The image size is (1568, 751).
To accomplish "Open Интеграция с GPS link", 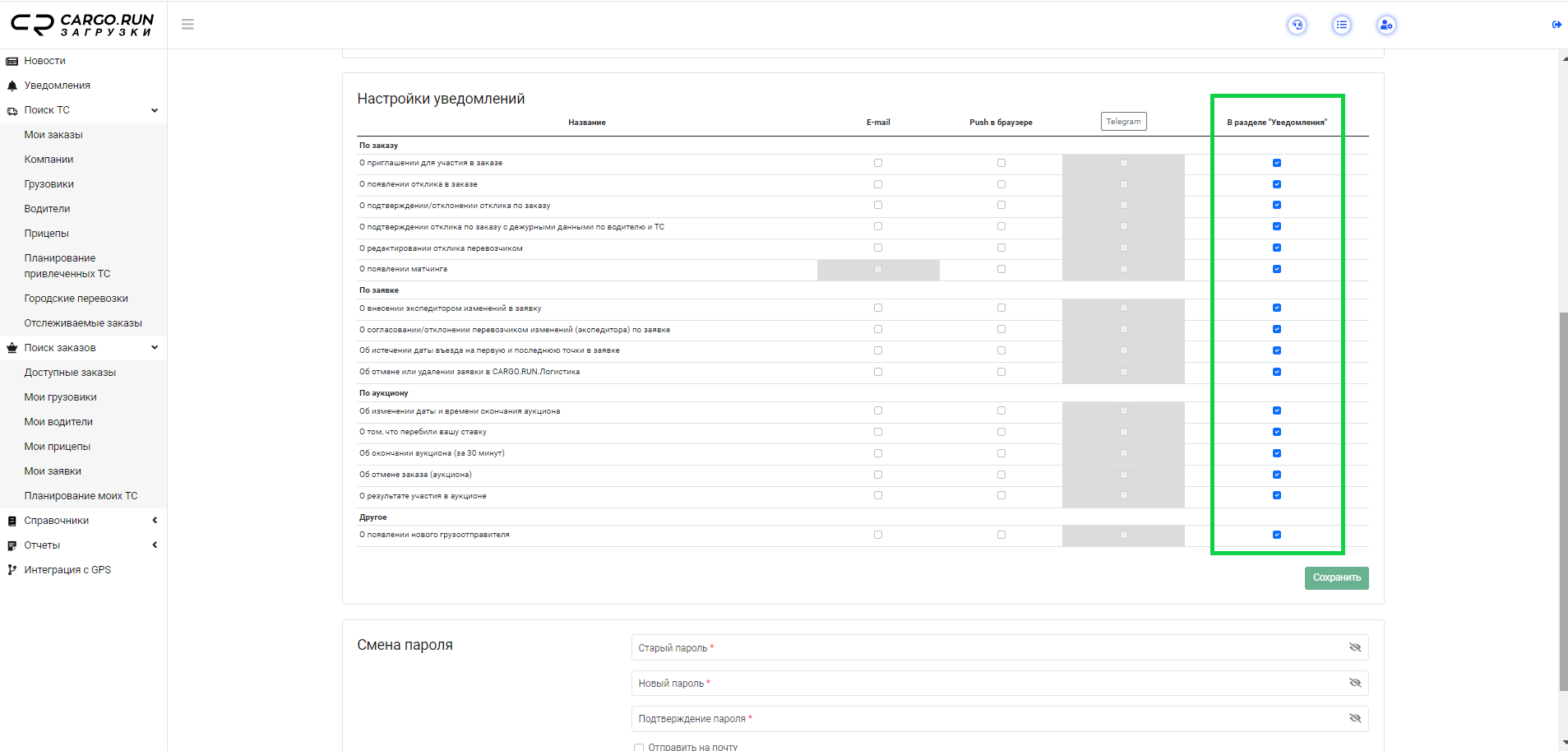I will pos(67,570).
